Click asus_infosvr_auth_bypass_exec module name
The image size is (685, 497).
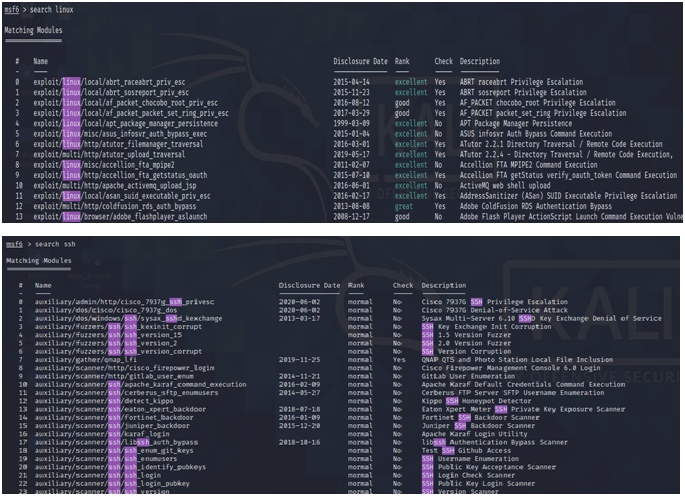[x=120, y=134]
